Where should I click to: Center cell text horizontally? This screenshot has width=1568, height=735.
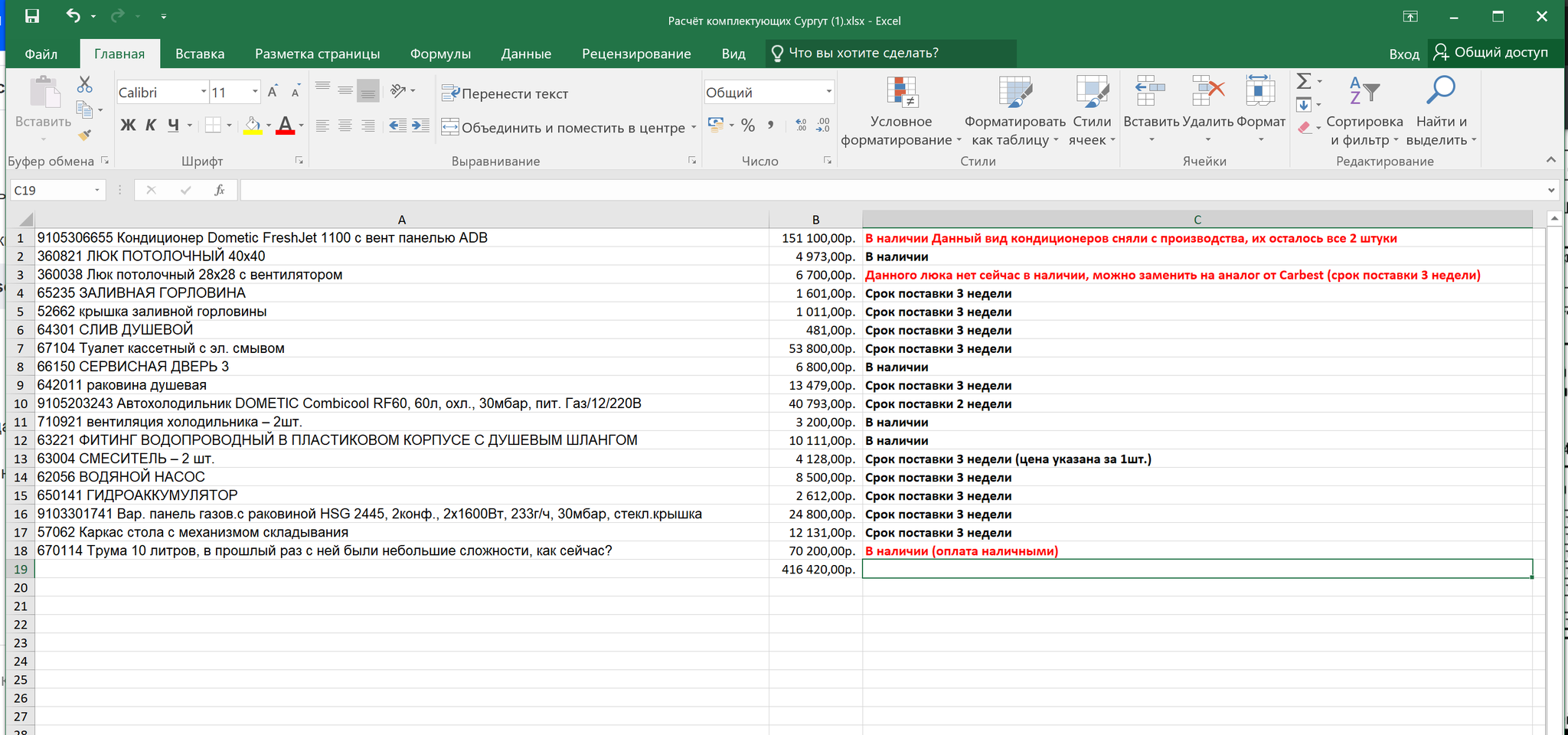point(345,126)
